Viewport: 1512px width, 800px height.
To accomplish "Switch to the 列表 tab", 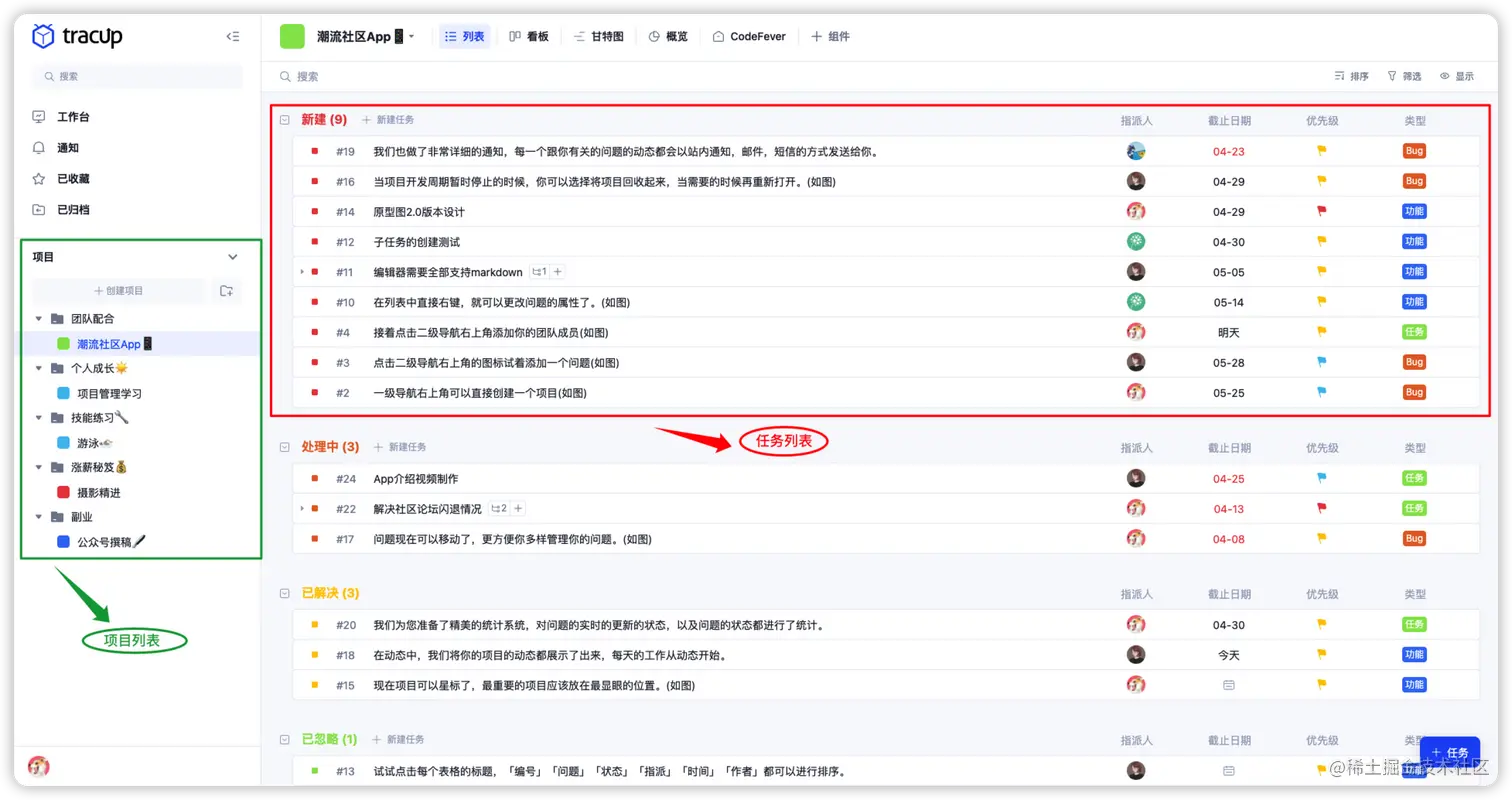I will coord(463,36).
